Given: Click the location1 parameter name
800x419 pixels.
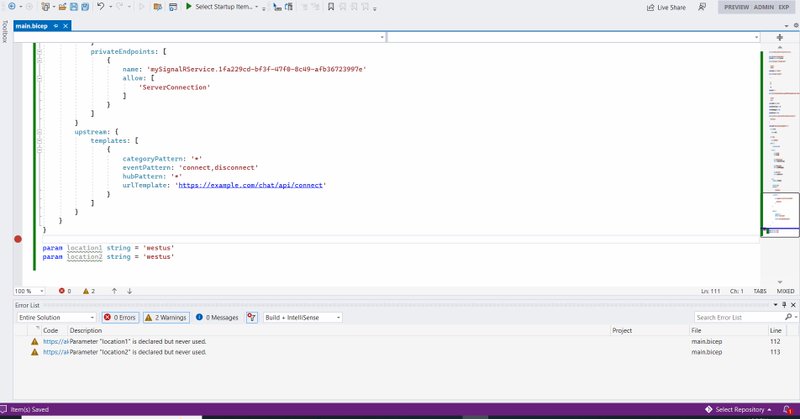Looking at the screenshot, I should point(84,248).
